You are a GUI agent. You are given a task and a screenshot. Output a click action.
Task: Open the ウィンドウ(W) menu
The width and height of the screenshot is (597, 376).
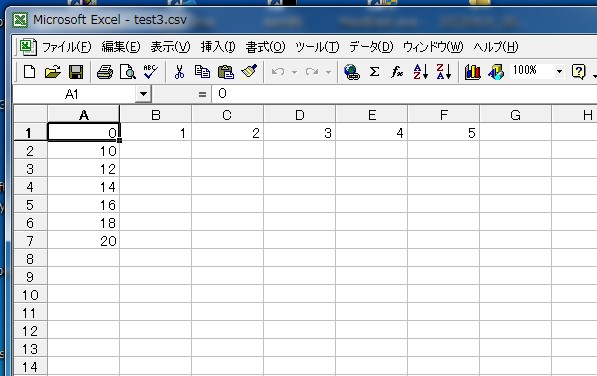click(433, 47)
